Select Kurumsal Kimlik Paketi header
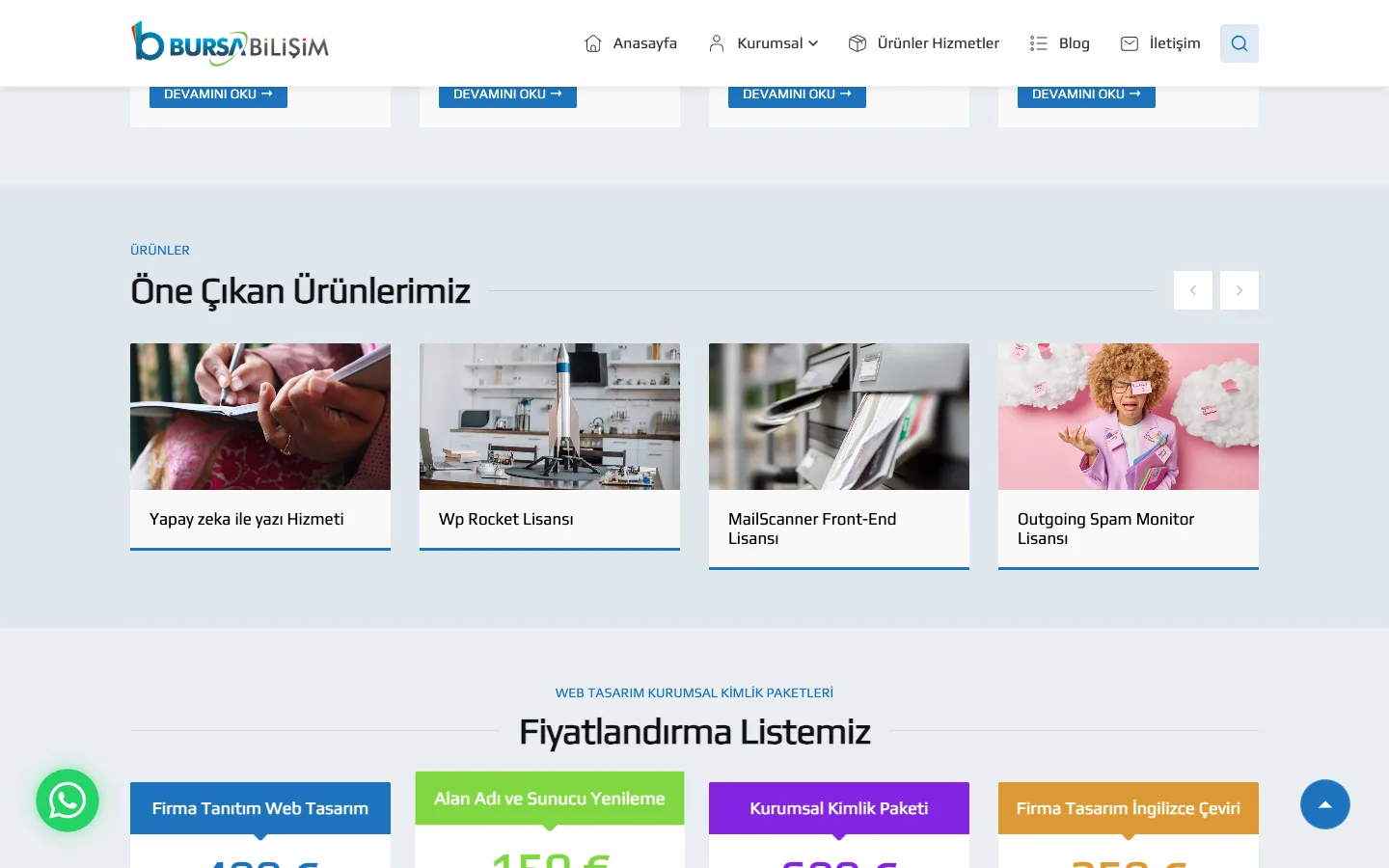This screenshot has width=1389, height=868. pos(839,808)
